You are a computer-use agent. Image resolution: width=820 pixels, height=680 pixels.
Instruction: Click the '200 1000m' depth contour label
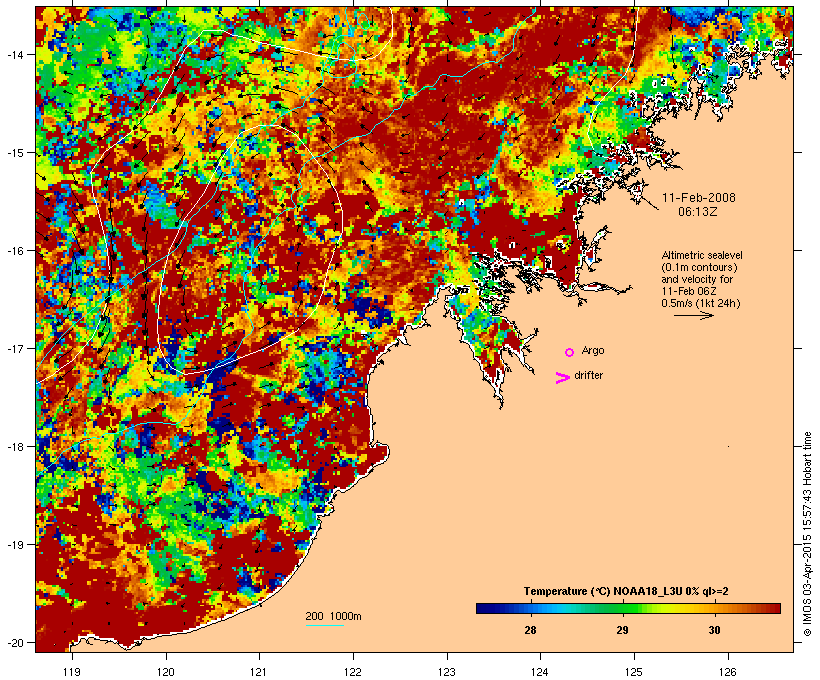coord(333,616)
